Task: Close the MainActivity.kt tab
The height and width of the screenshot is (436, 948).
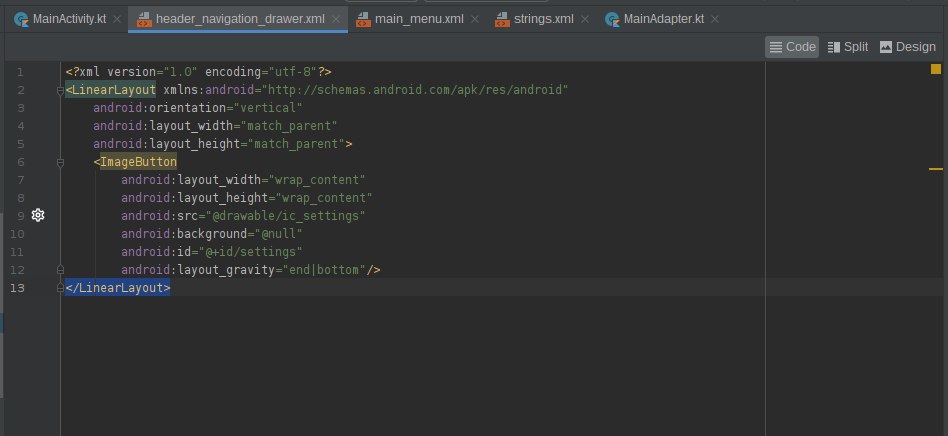Action: (117, 19)
